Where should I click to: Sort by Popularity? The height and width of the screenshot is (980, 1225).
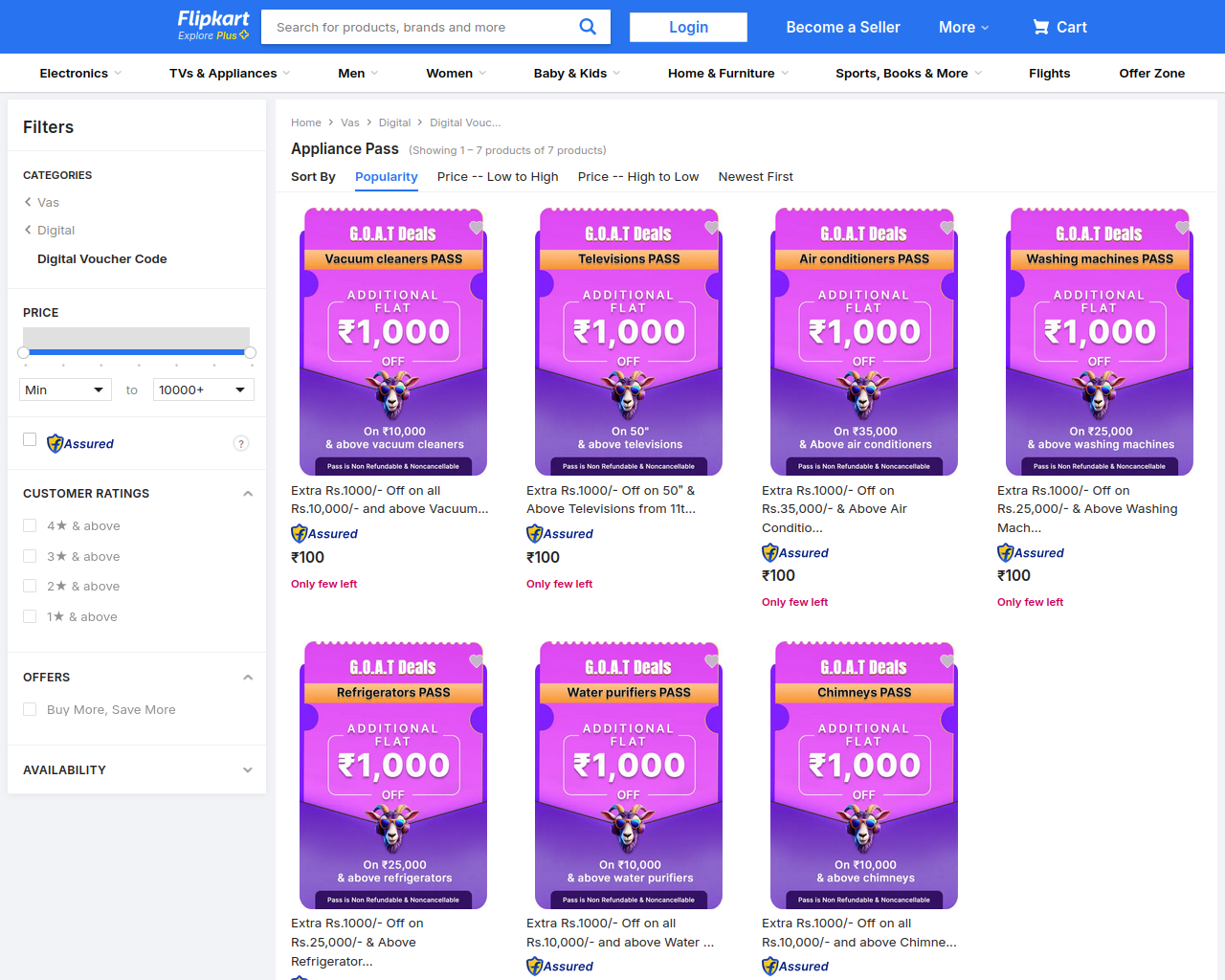point(387,176)
